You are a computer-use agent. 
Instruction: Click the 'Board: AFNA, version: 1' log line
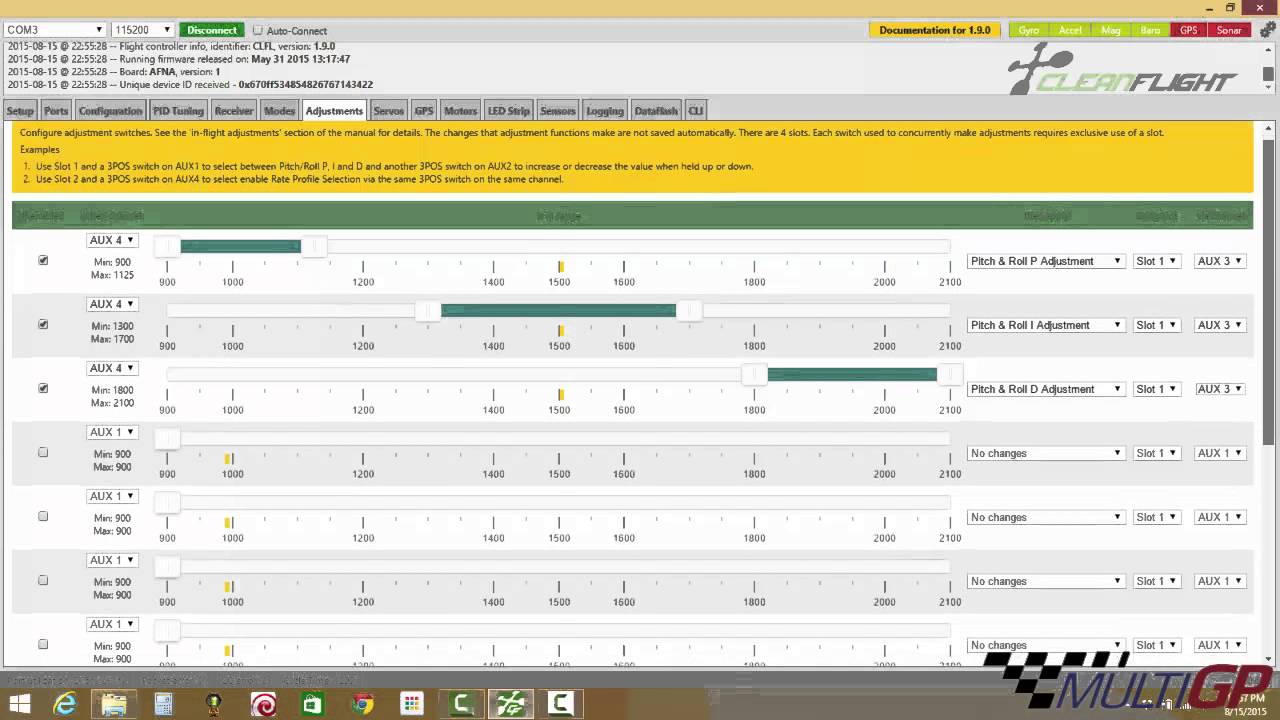(113, 72)
